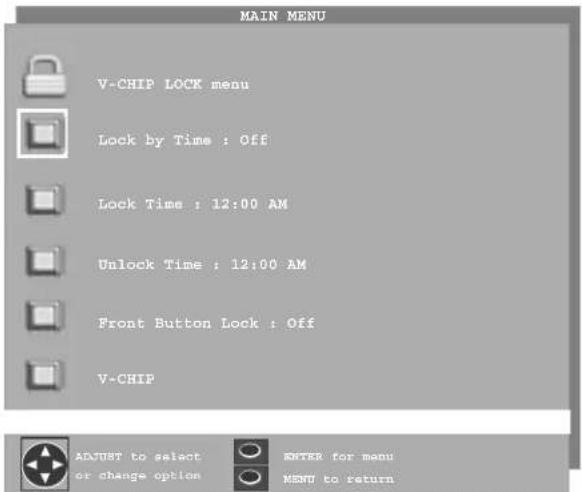Select the Front Button Lock square icon

[44, 316]
